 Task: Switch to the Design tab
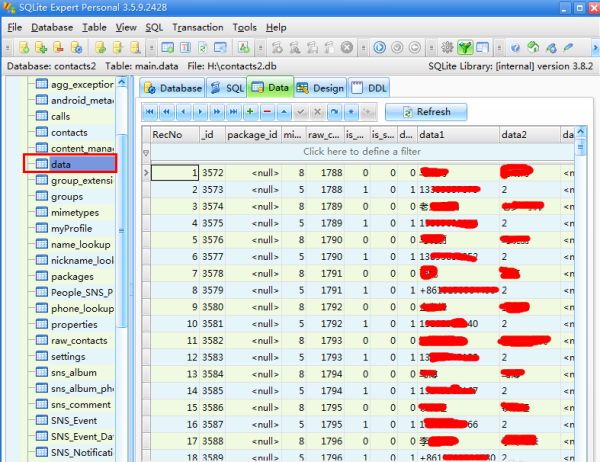click(x=320, y=88)
